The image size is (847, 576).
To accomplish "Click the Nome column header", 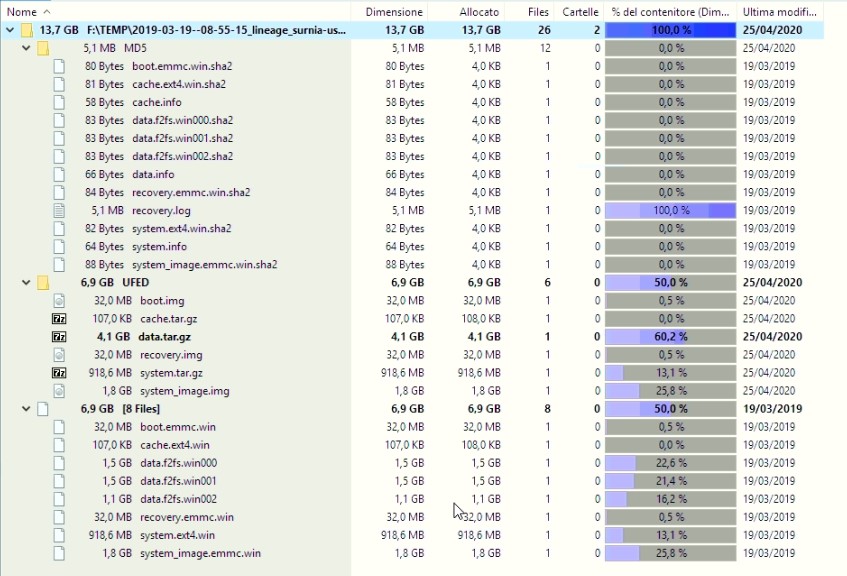I will (22, 11).
